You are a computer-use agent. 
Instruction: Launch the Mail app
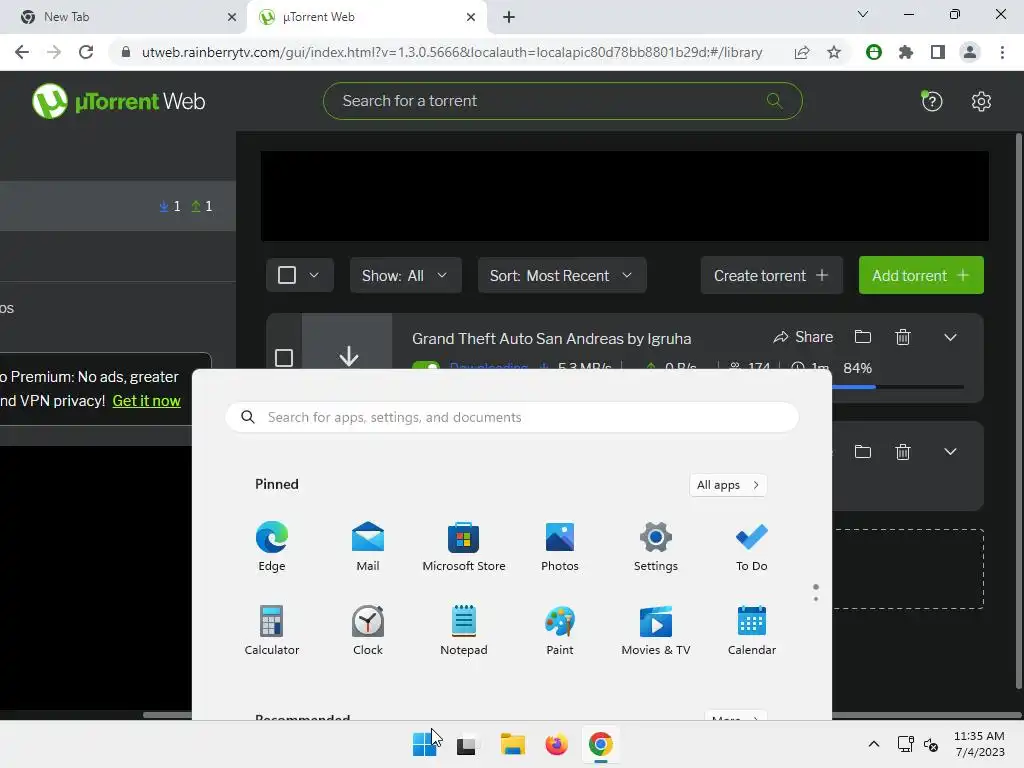tap(368, 547)
